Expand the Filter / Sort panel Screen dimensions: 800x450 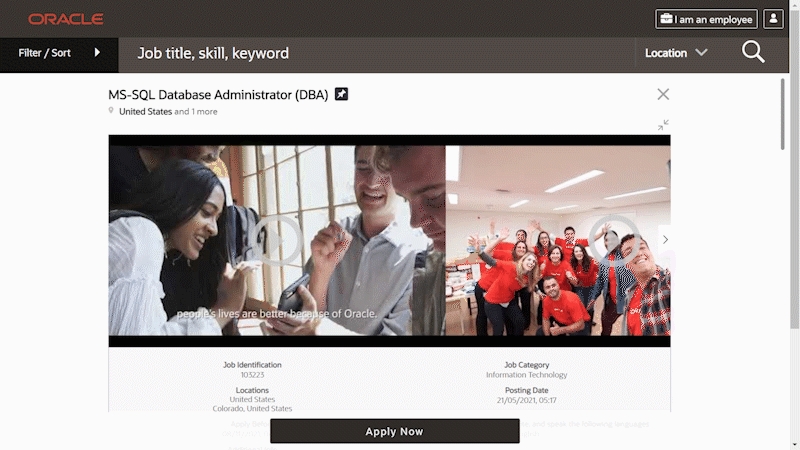59,53
